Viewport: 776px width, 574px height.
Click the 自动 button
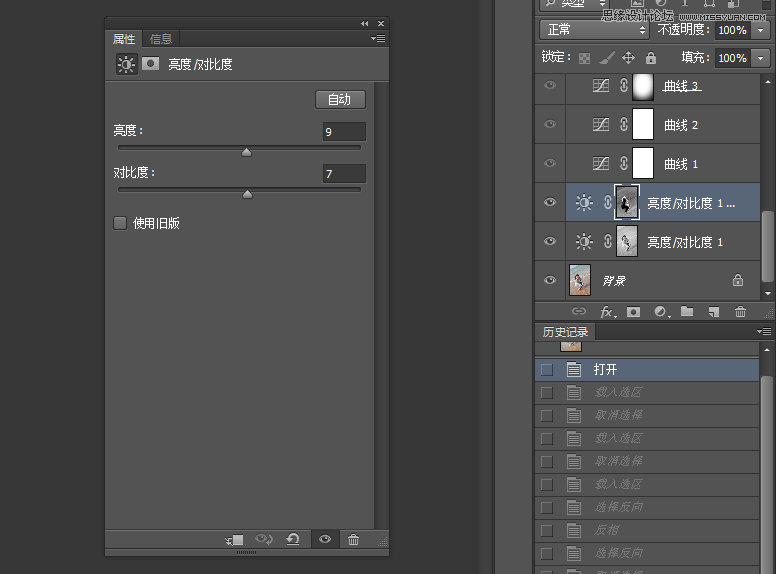coord(340,99)
